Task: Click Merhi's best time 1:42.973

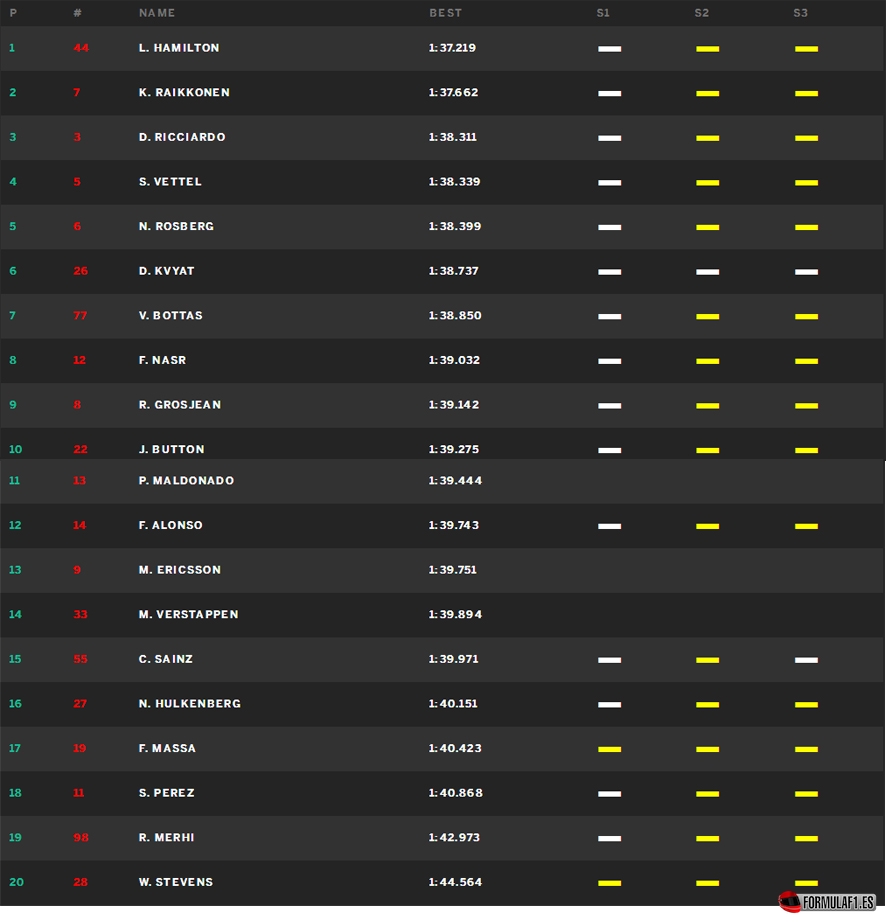Action: click(x=454, y=837)
